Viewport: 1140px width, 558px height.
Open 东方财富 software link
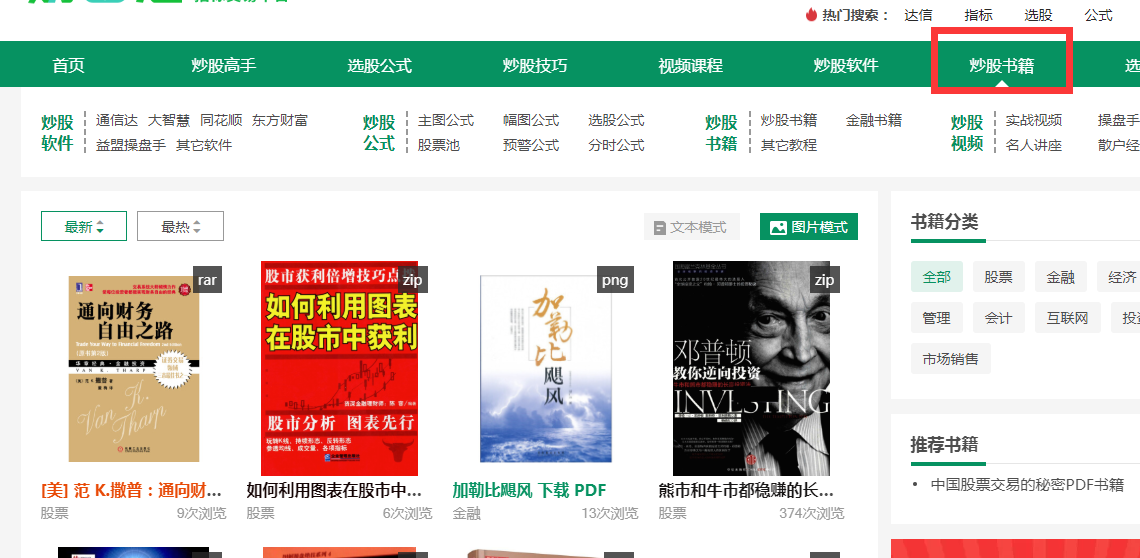pos(280,120)
